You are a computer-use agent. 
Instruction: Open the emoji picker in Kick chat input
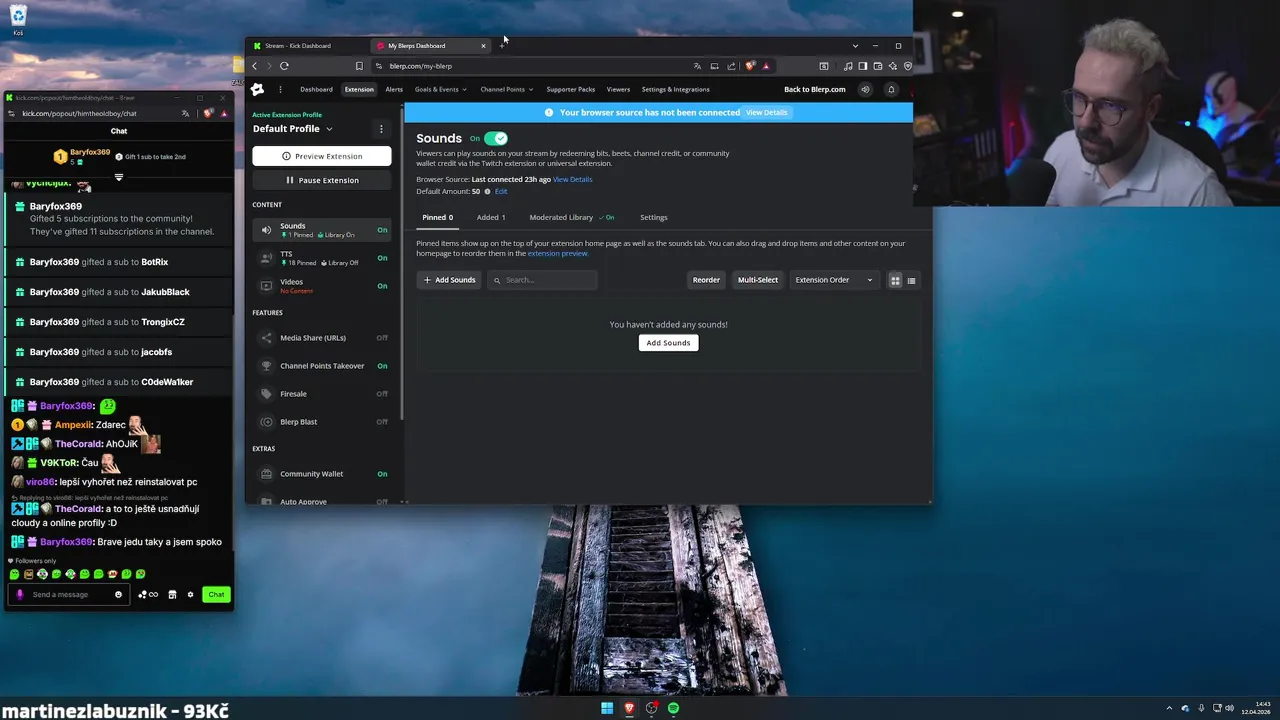(118, 594)
